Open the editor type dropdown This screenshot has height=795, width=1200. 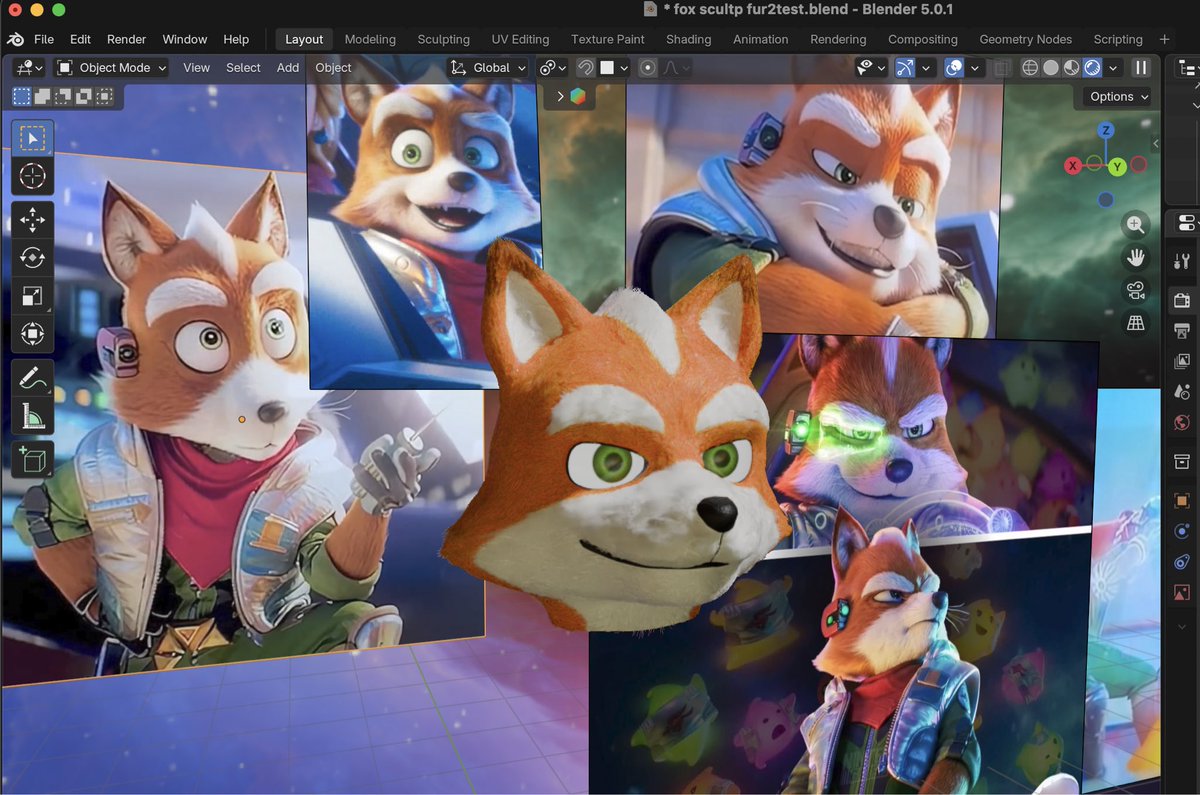tap(29, 68)
